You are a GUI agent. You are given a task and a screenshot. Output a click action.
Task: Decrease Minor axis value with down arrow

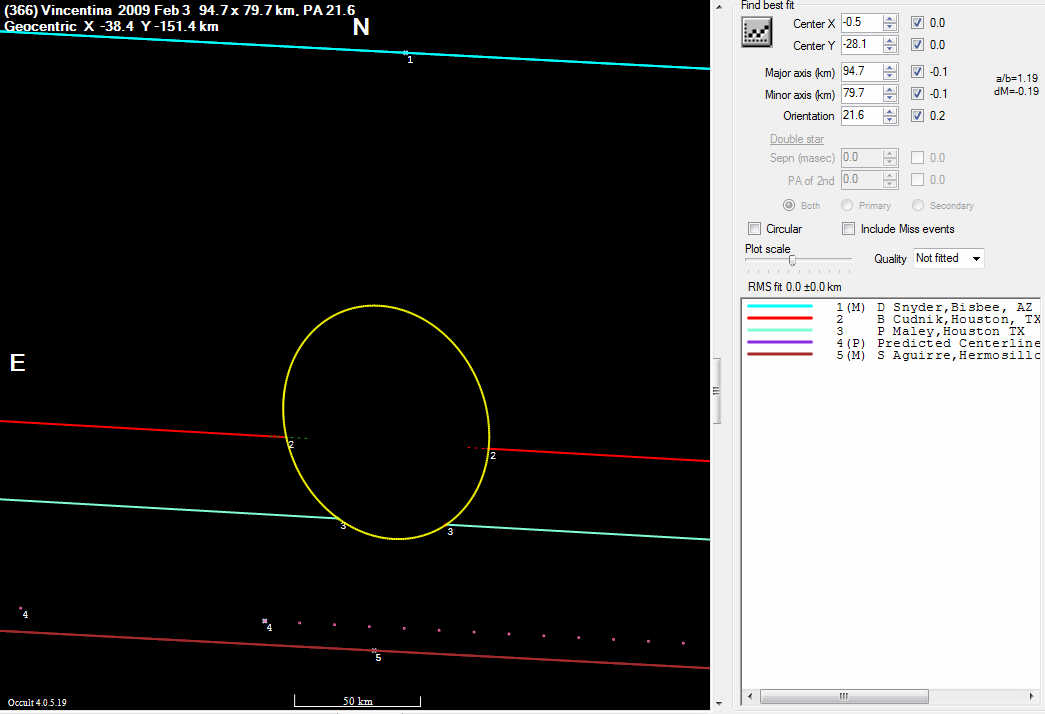click(890, 98)
